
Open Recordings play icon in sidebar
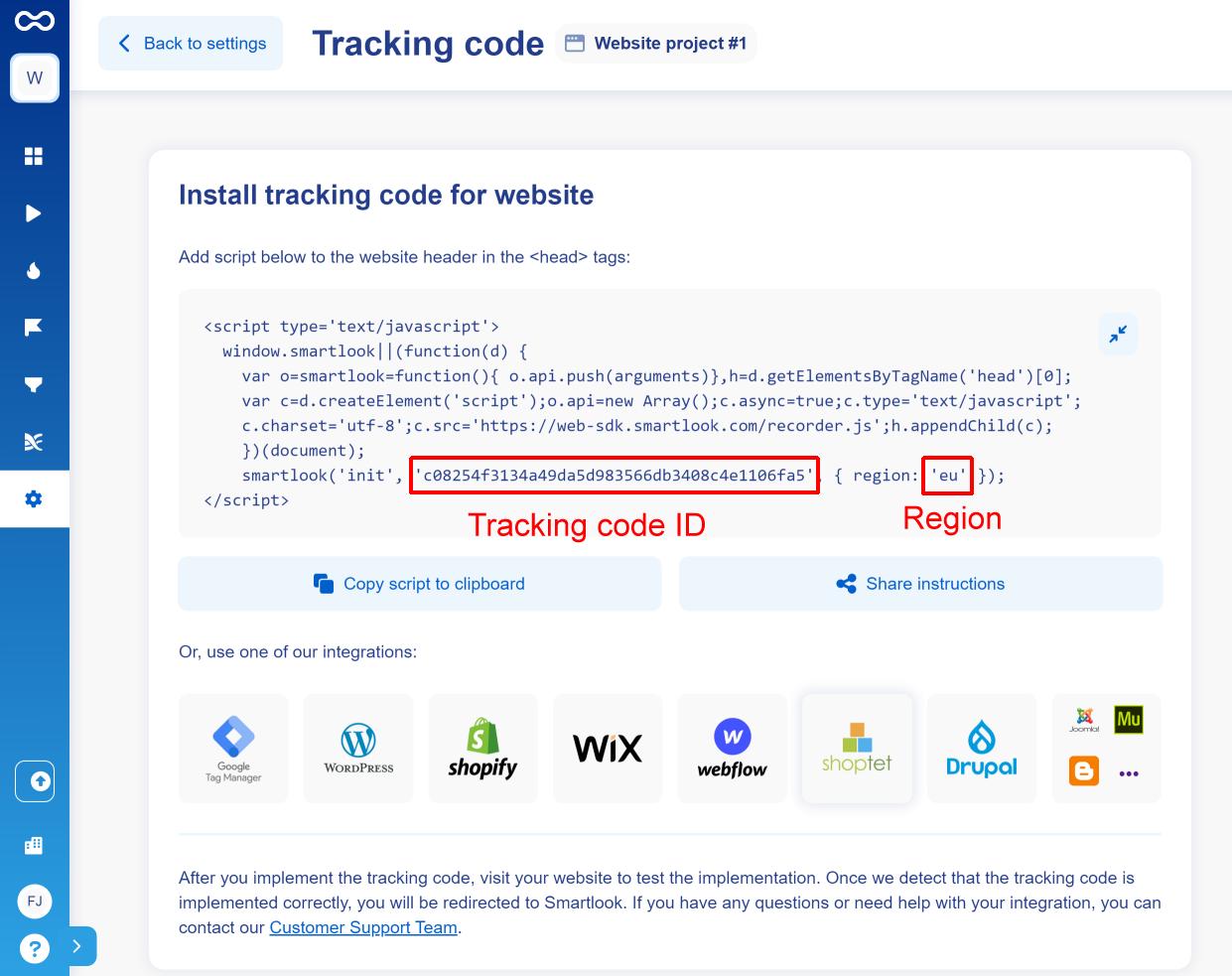[34, 213]
